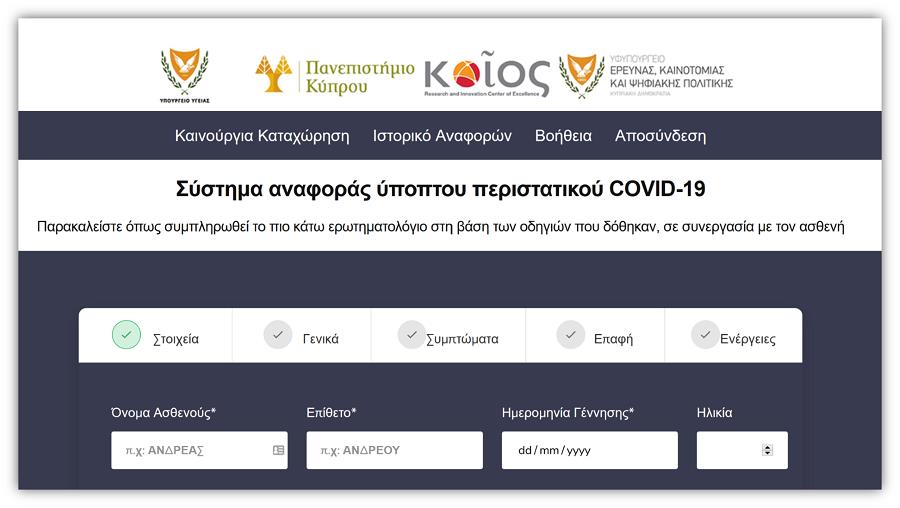Select the Ημερομηνία Γέννησης date field

(x=589, y=450)
